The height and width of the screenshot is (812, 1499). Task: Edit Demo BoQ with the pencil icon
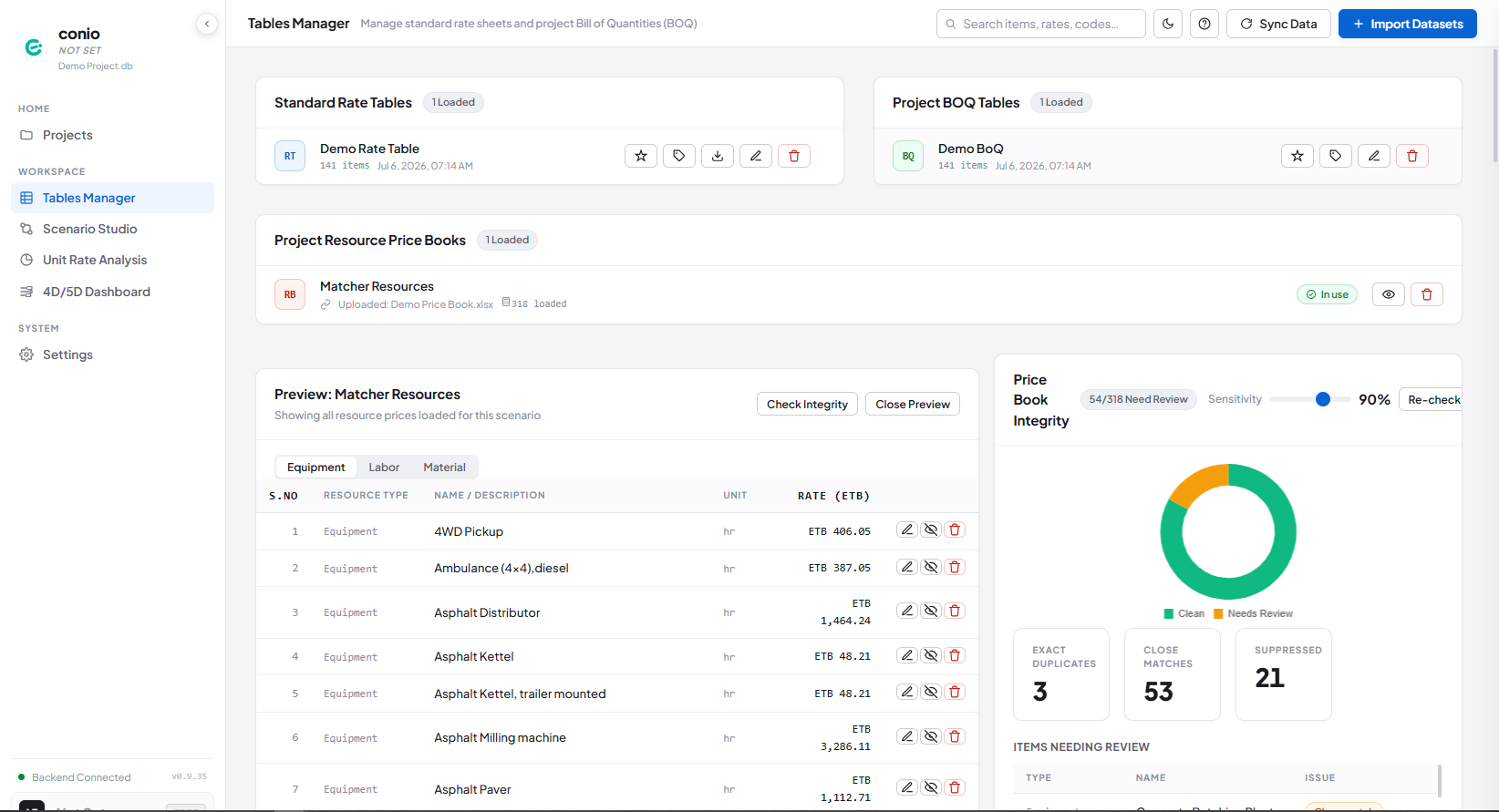point(1374,156)
